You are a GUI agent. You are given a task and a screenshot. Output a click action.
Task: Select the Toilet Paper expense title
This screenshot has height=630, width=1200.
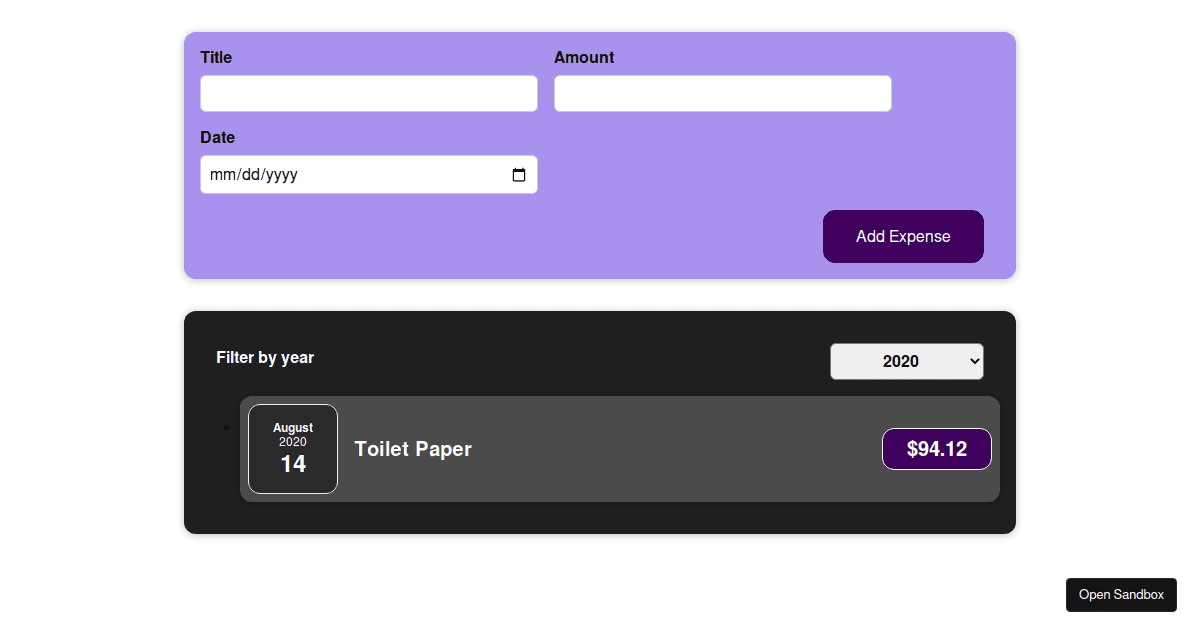click(413, 449)
